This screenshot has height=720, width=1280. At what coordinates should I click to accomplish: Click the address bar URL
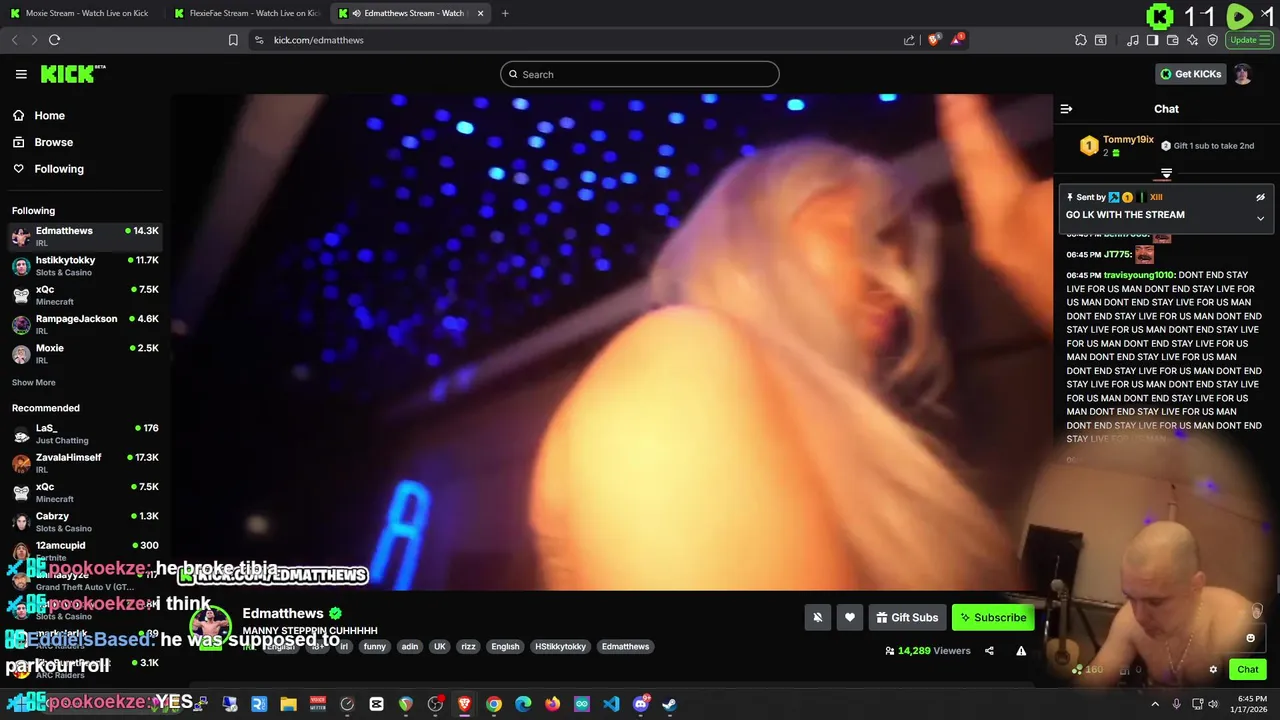(318, 40)
